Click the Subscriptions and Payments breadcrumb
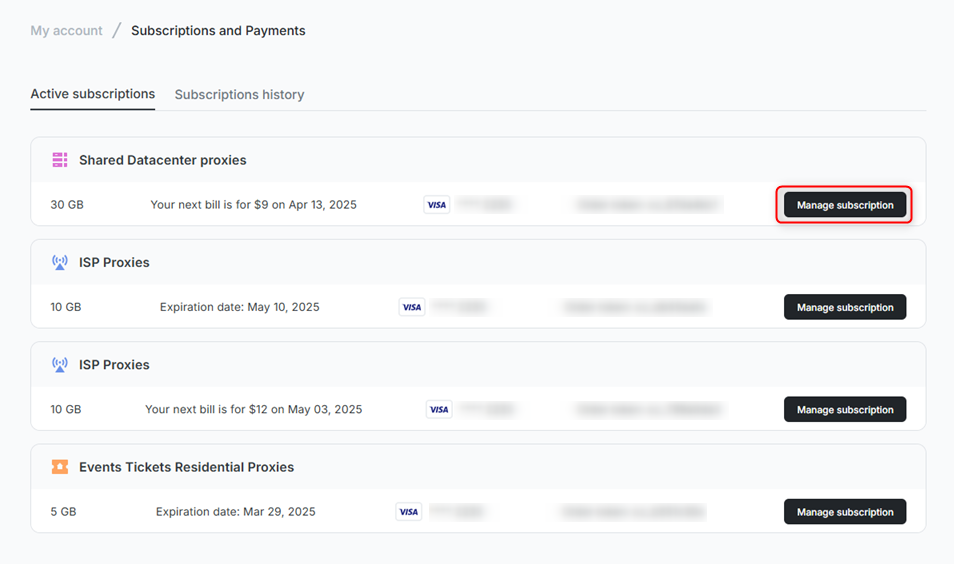 (x=218, y=30)
